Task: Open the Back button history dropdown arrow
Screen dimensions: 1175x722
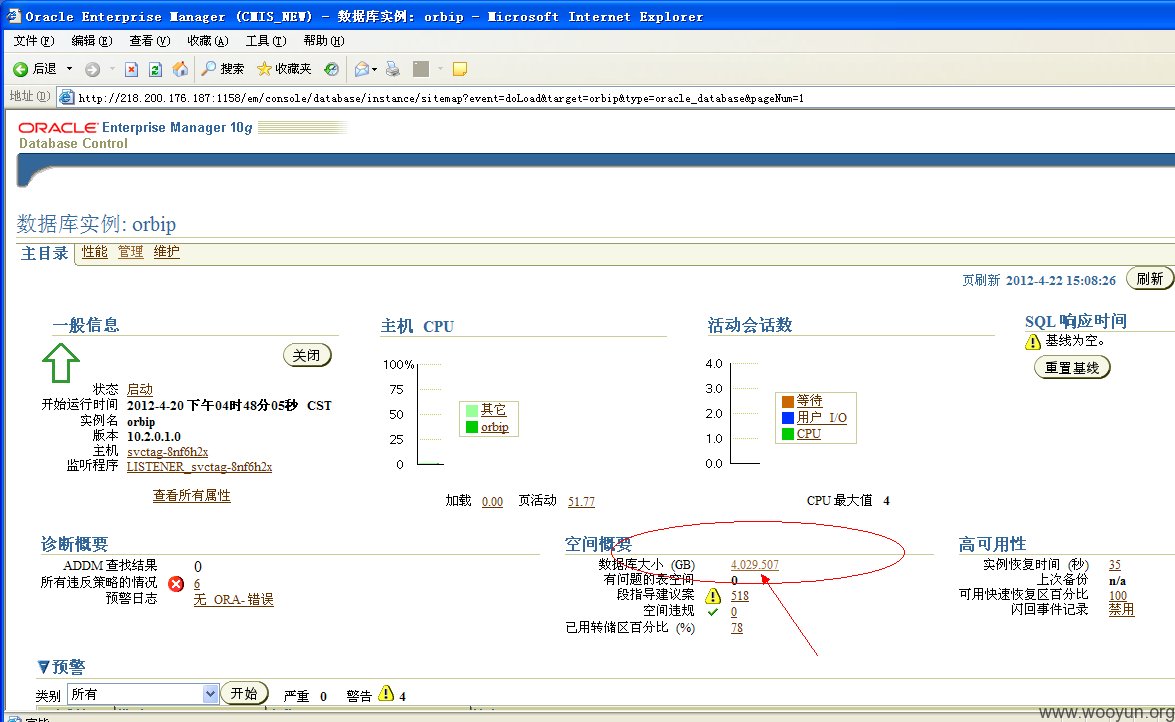Action: point(70,69)
